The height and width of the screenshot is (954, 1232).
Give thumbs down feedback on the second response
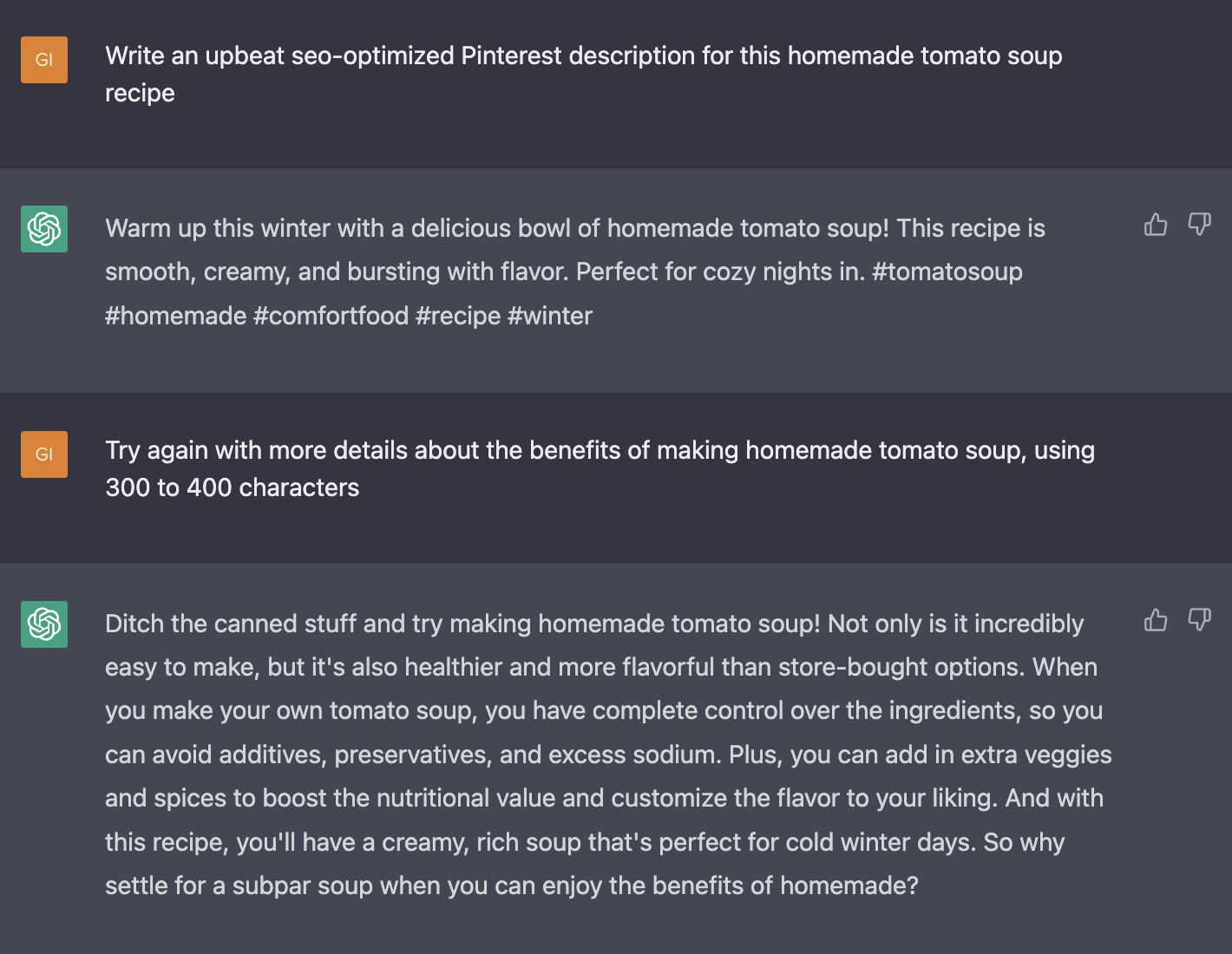click(1200, 620)
